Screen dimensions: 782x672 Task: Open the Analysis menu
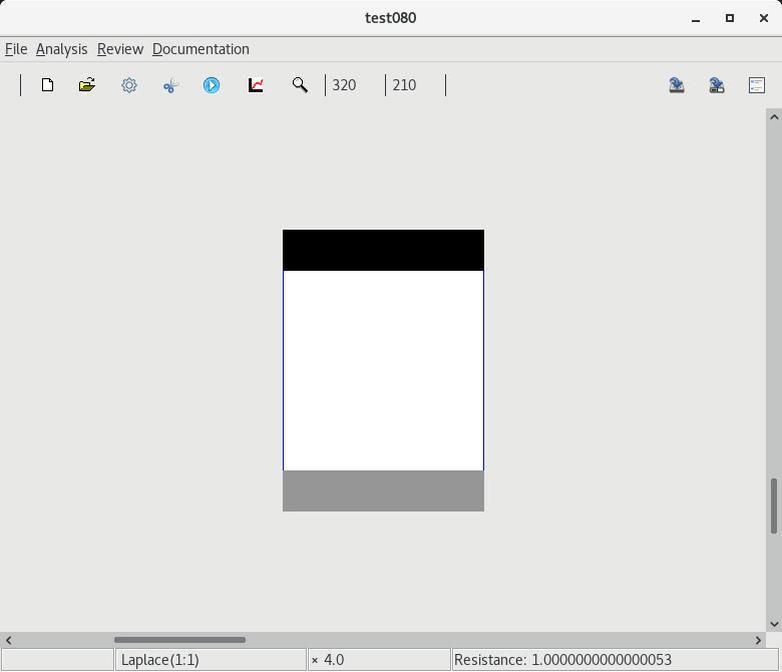[61, 49]
